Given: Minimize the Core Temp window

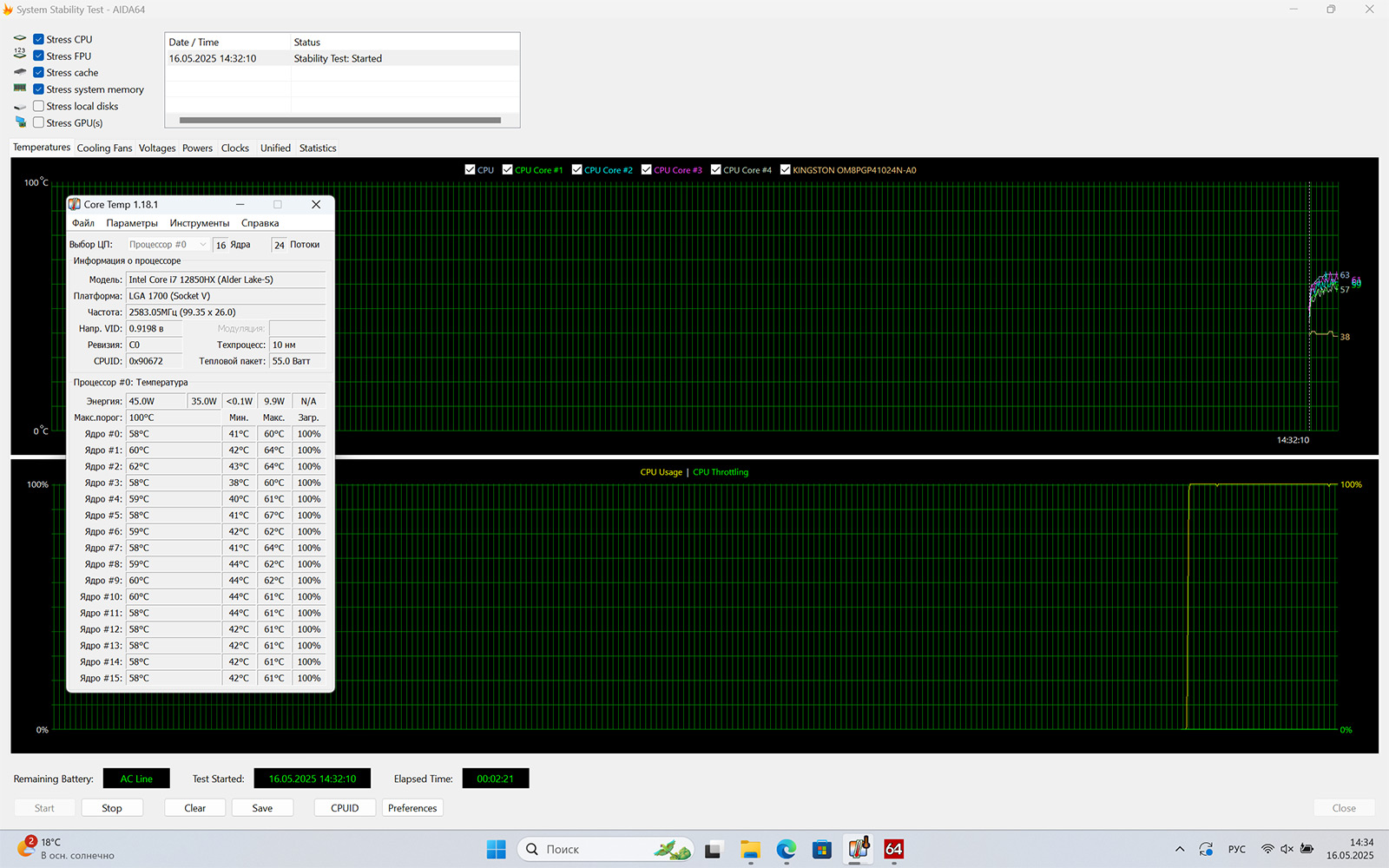Looking at the screenshot, I should (x=240, y=205).
